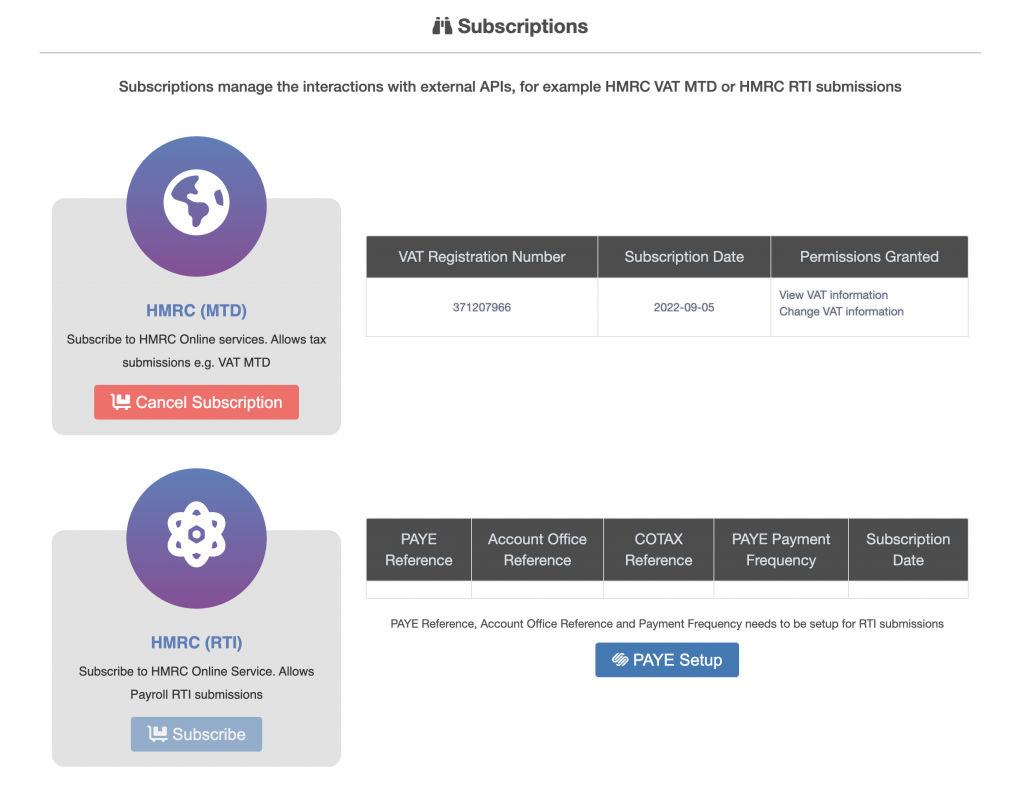Click the cart icon on Subscribe button
1024x797 pixels.
(157, 734)
